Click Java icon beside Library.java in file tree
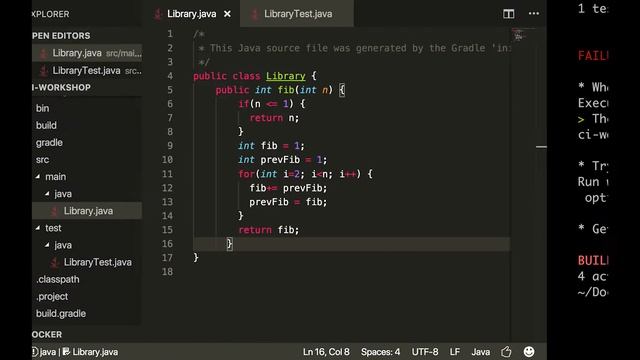 click(54, 211)
